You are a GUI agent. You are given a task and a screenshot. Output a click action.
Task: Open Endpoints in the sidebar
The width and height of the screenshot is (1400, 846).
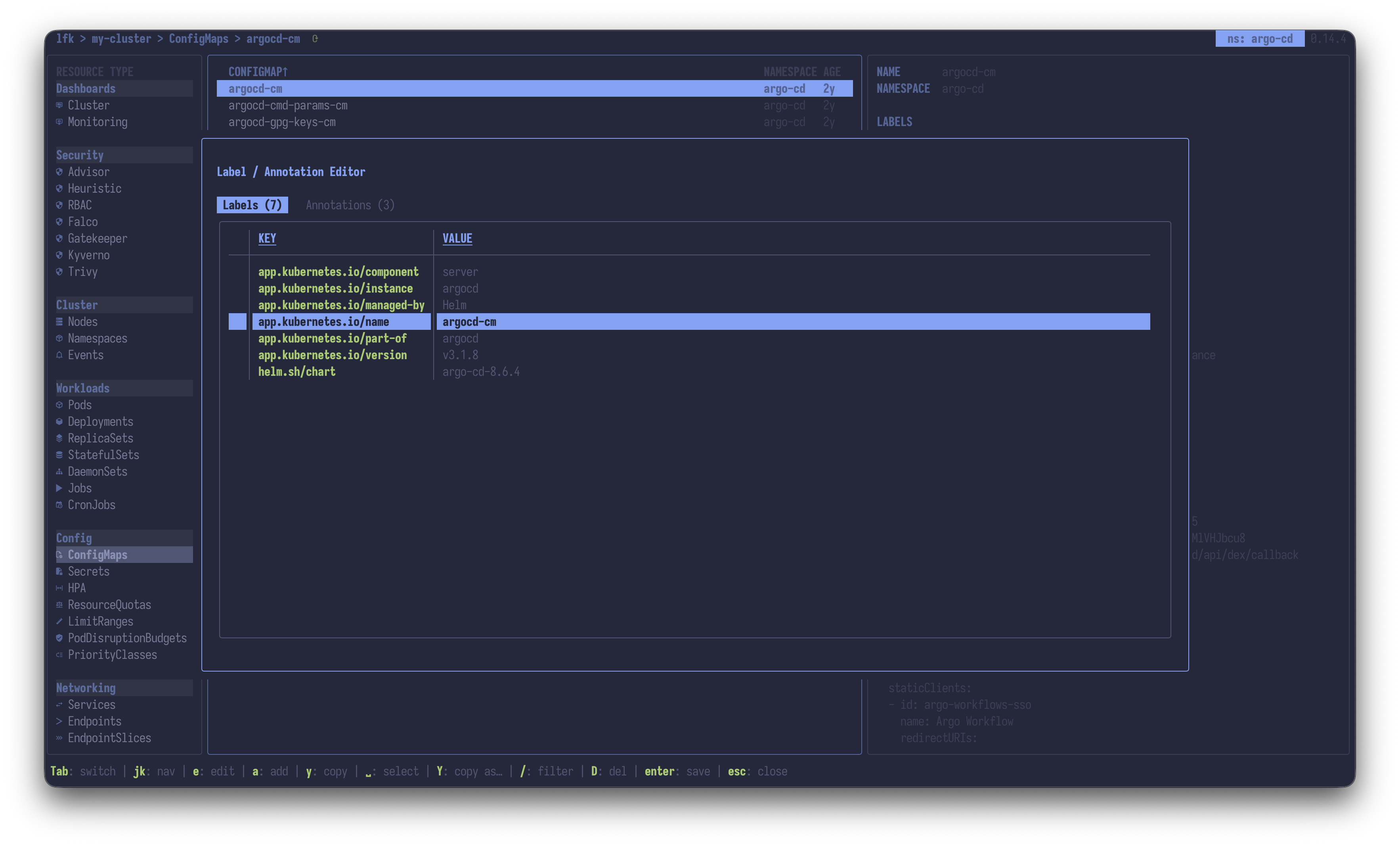pos(94,721)
